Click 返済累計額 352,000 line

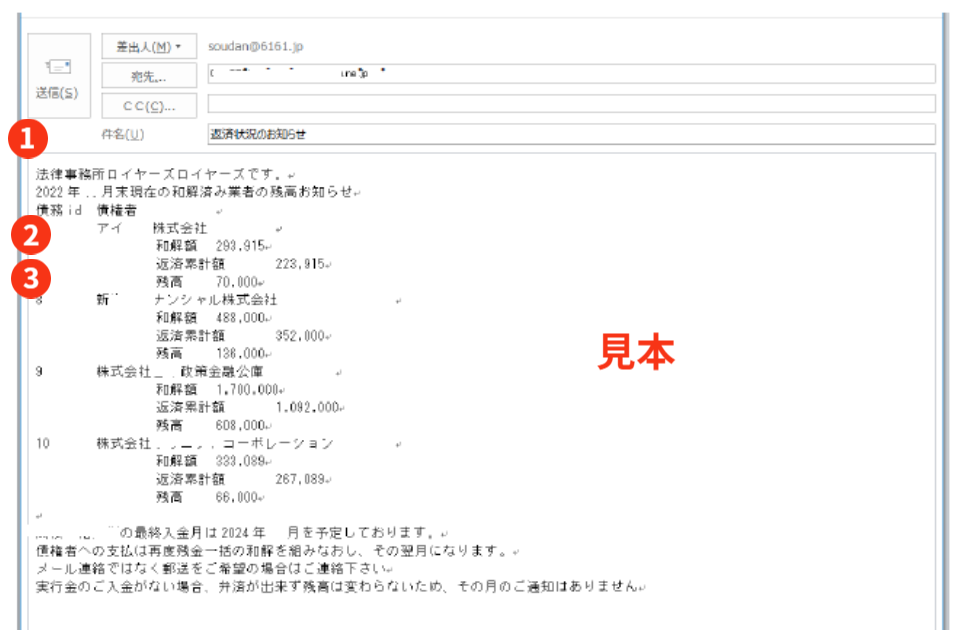pyautogui.click(x=243, y=336)
